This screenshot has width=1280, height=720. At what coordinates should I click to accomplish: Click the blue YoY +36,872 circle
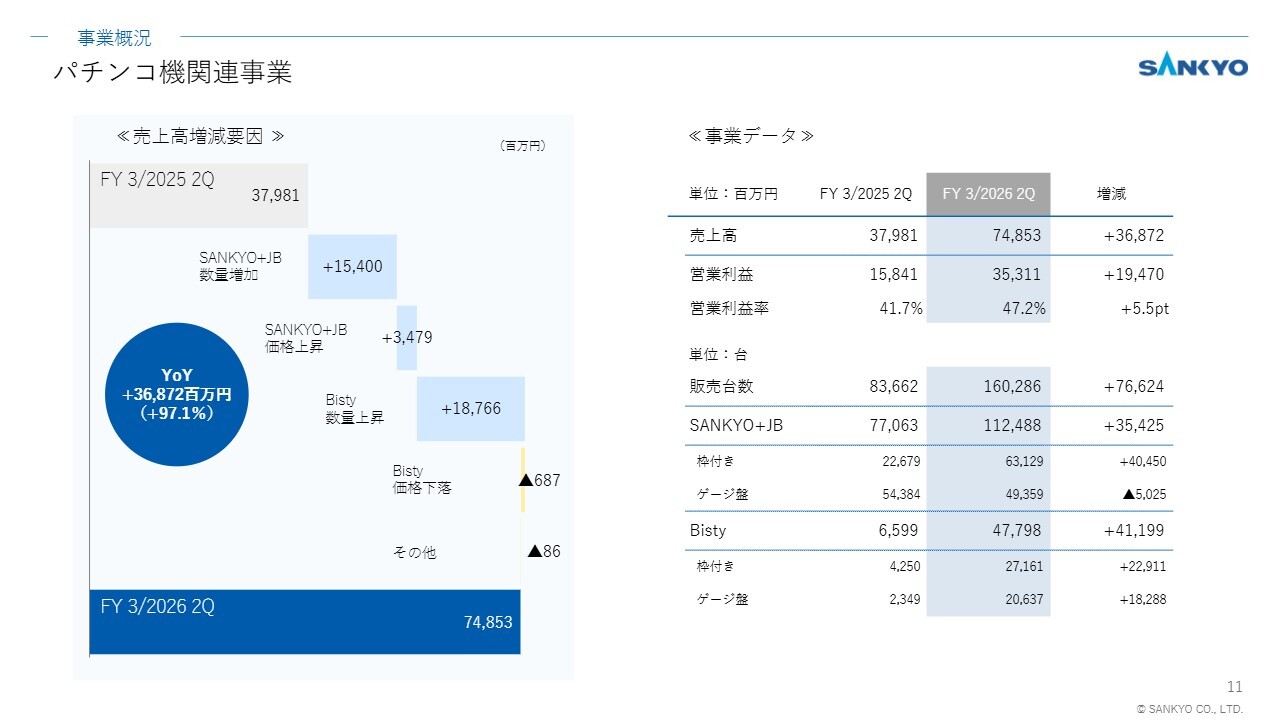(x=176, y=394)
